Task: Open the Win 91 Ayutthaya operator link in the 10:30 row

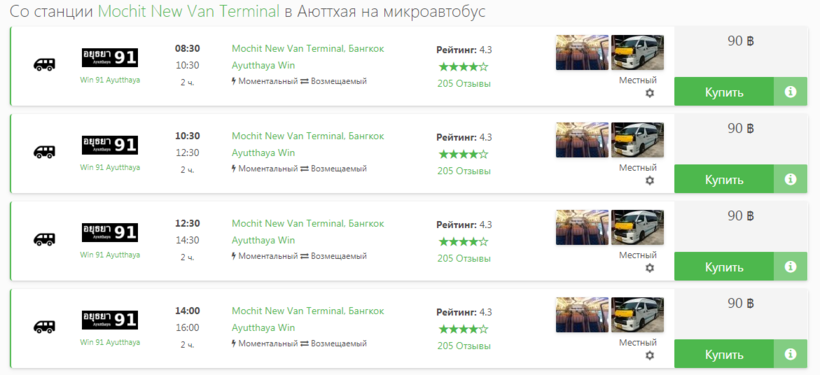Action: (110, 167)
